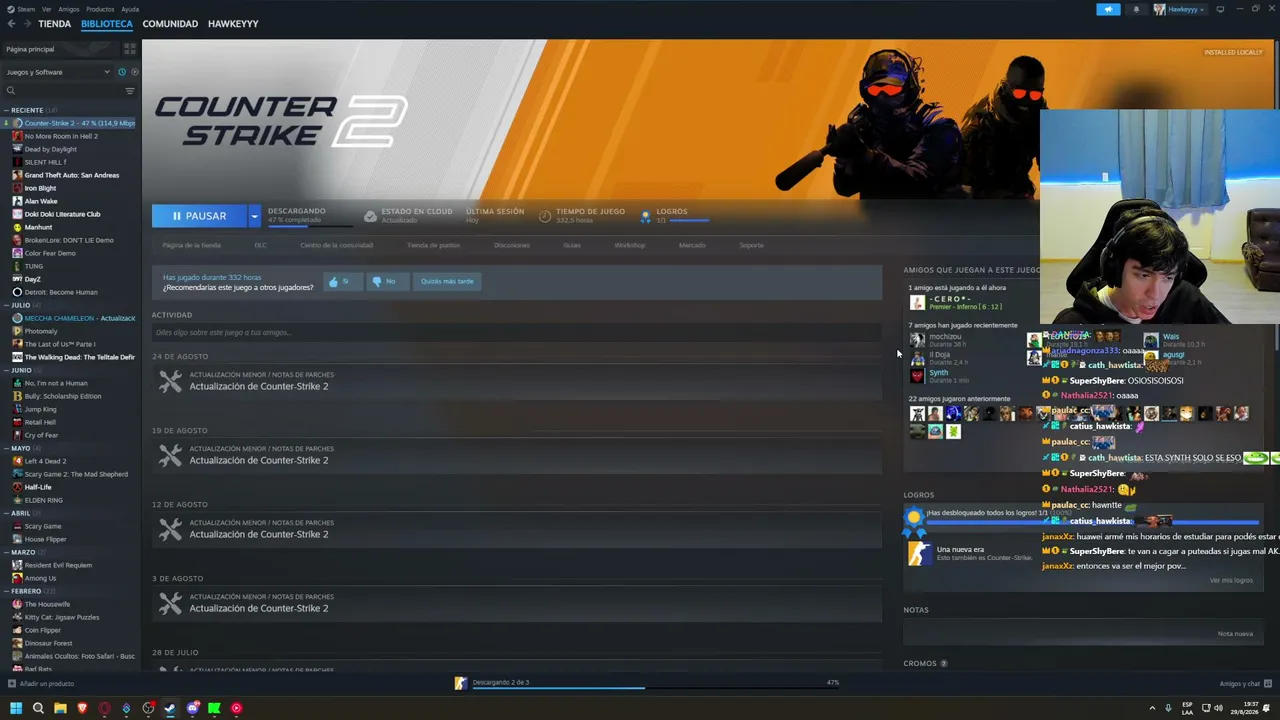Open Ver mis logros link
This screenshot has height=720, width=1280.
click(1231, 580)
